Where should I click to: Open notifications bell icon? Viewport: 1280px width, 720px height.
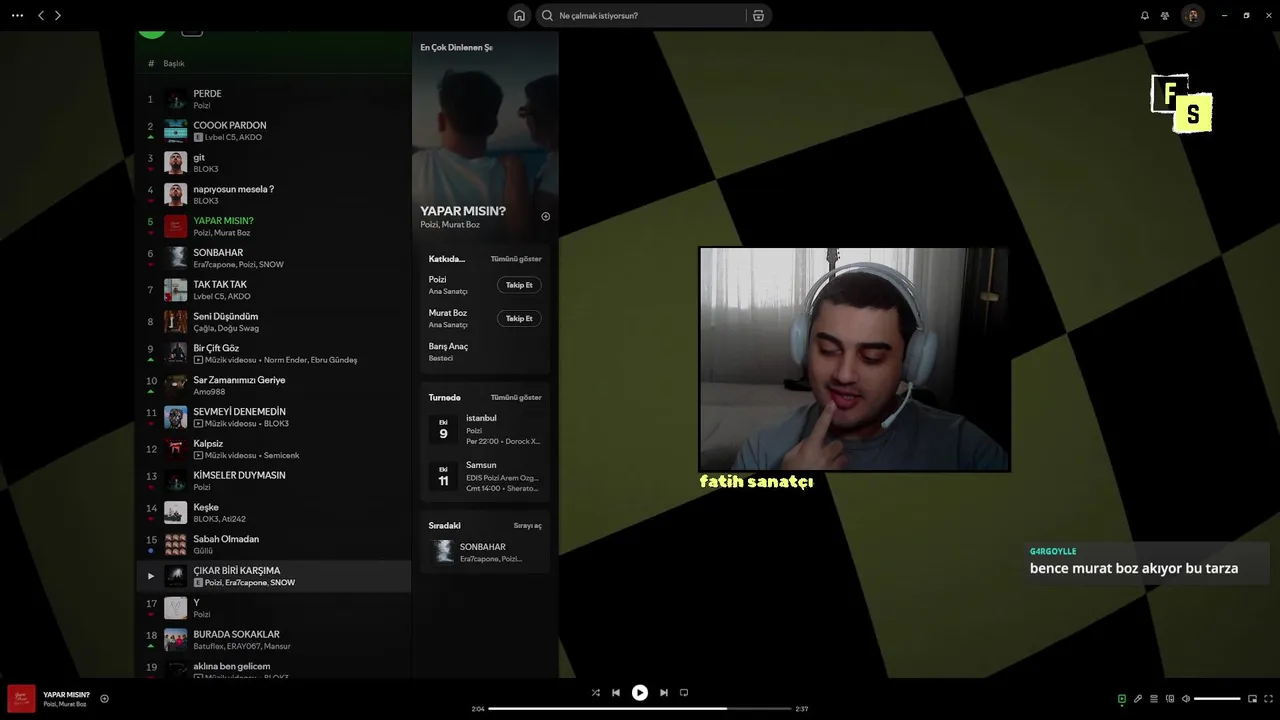tap(1145, 15)
